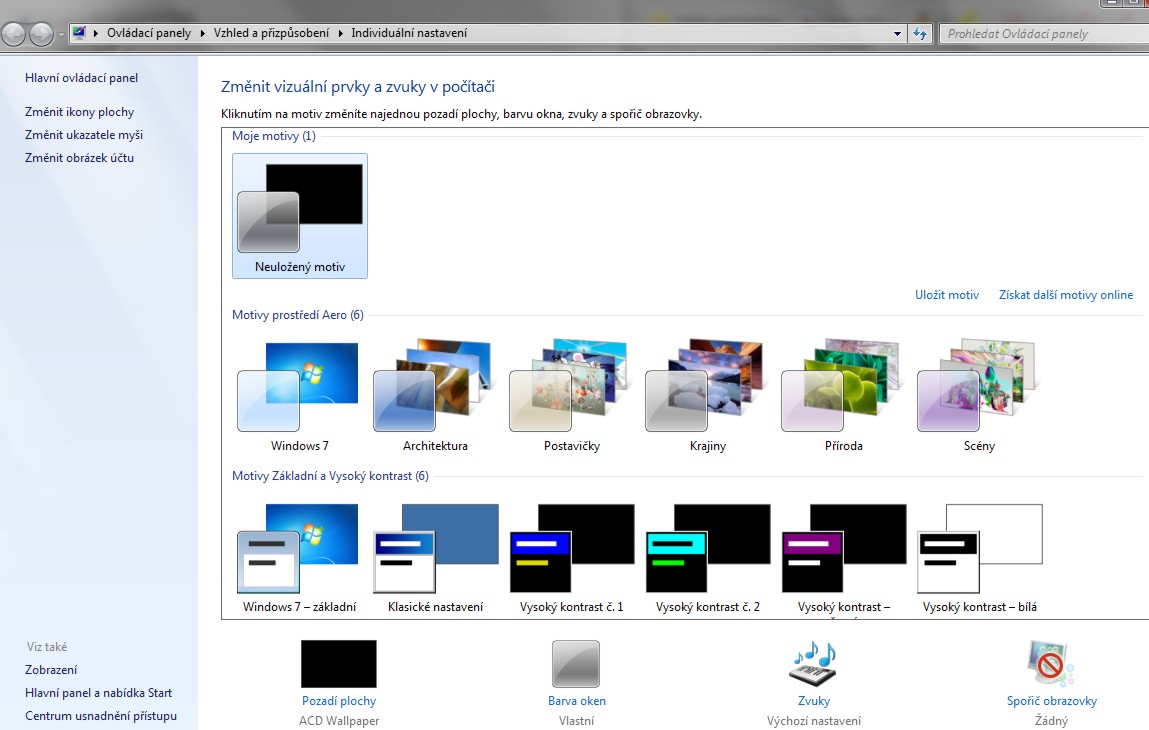The width and height of the screenshot is (1149, 730).
Task: Click the Vlastní label under Barva oken
Action: coord(576,721)
